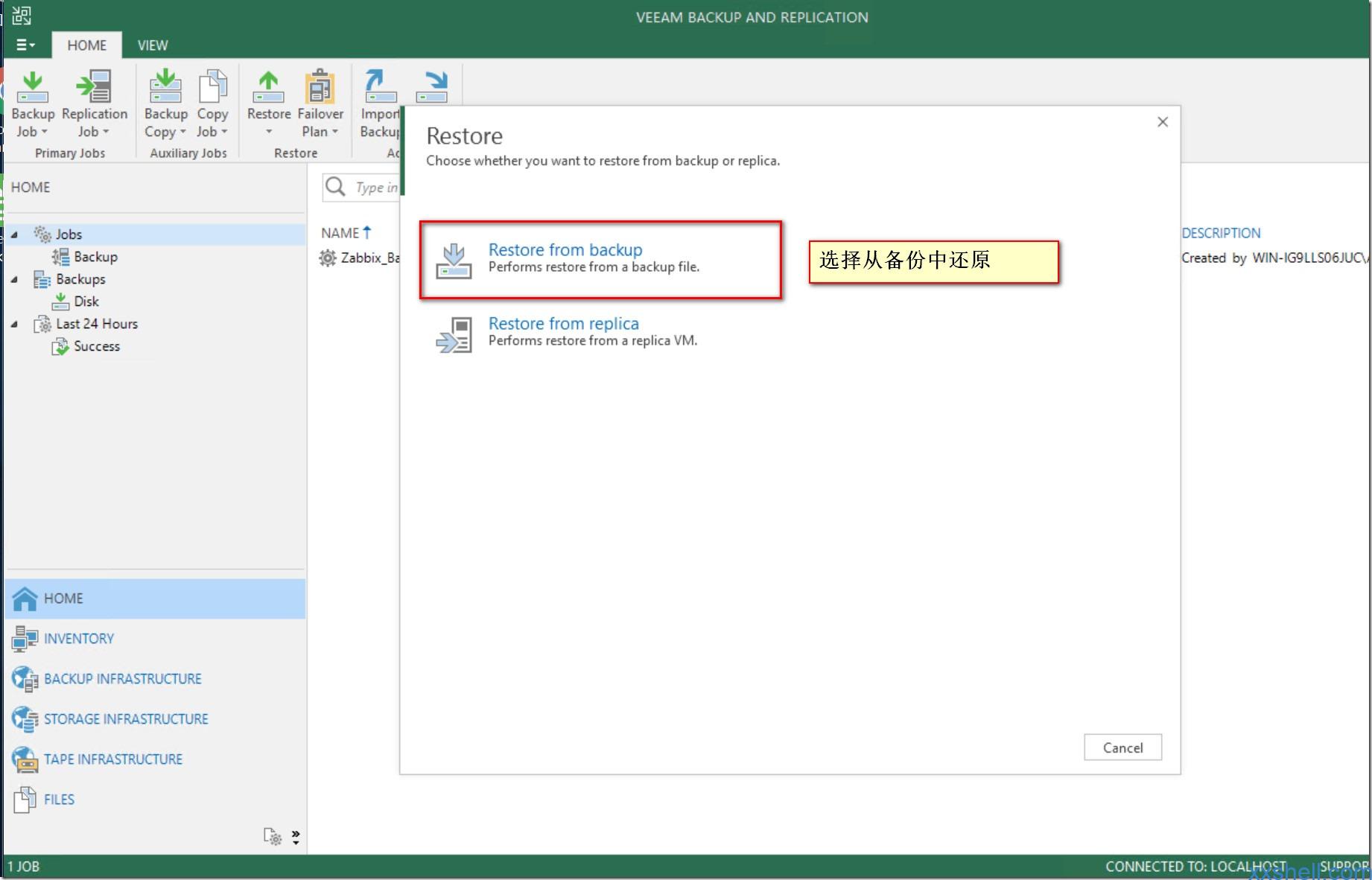Close the Restore dialog with X

[x=1163, y=121]
